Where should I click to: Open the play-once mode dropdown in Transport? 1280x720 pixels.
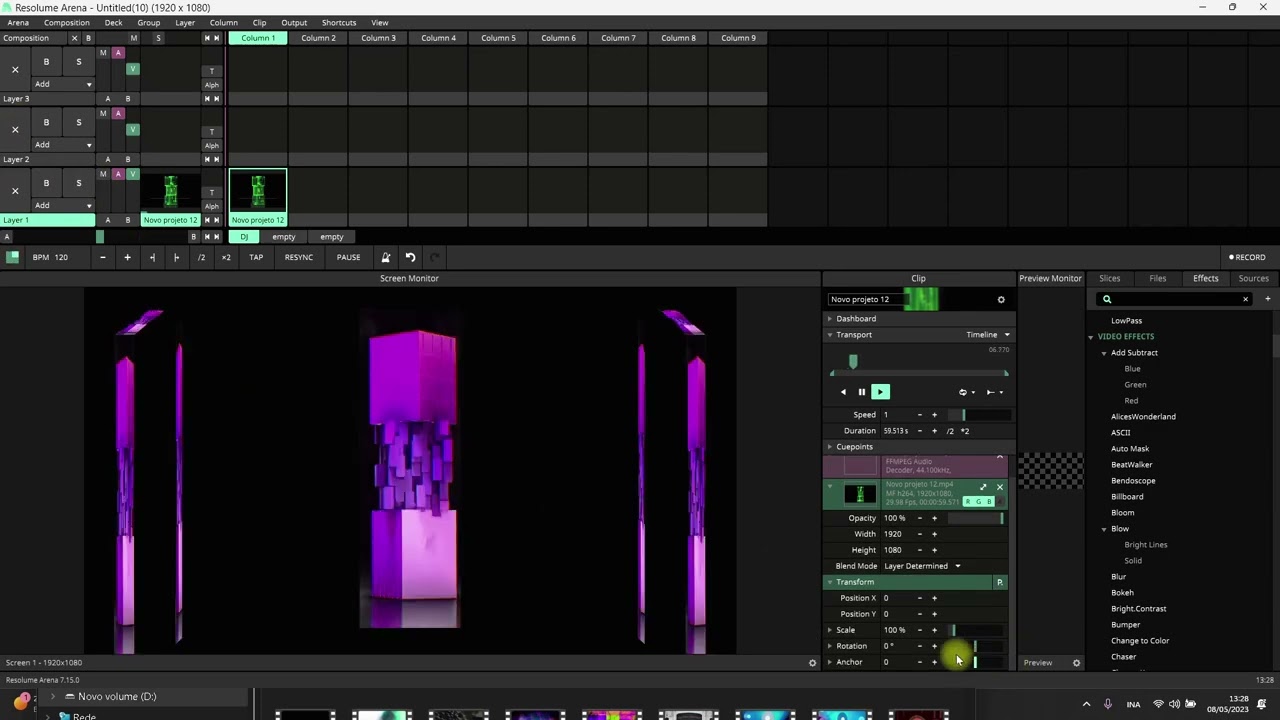(x=994, y=392)
